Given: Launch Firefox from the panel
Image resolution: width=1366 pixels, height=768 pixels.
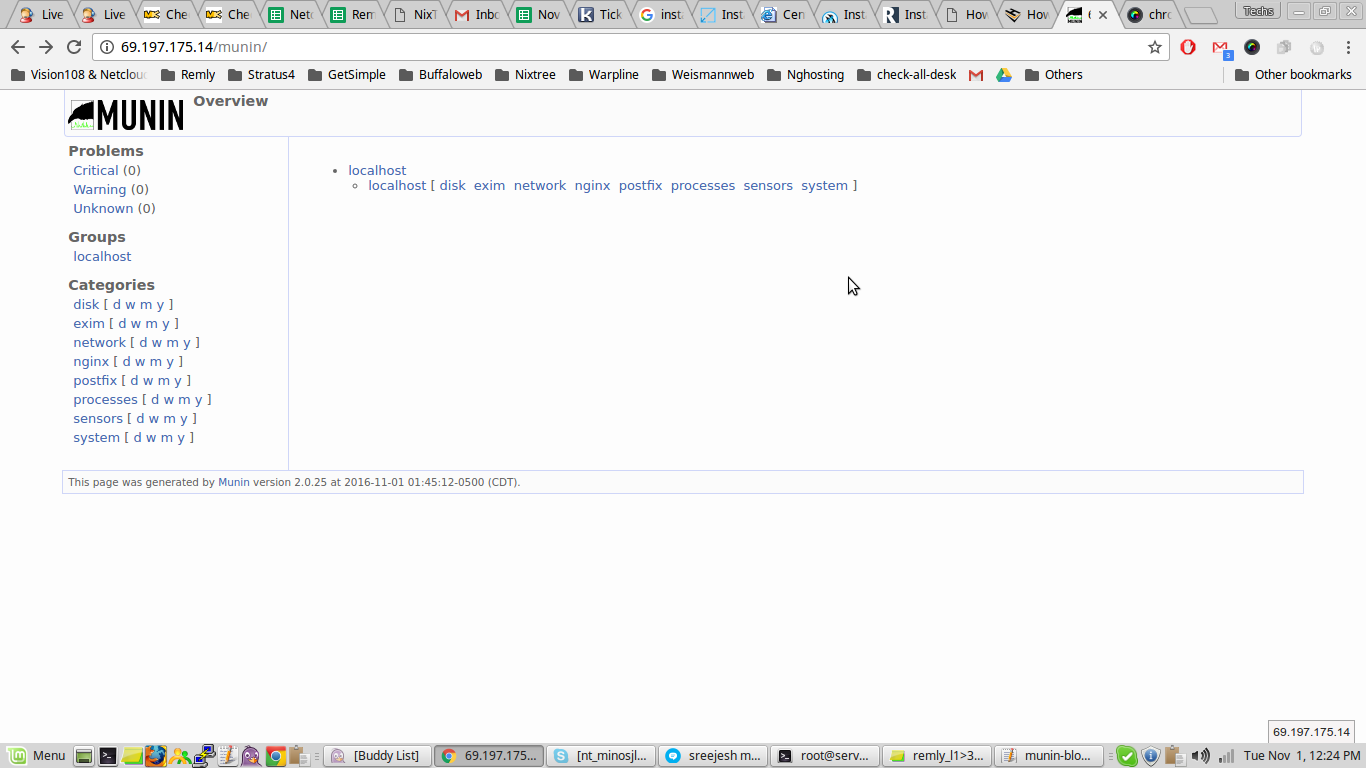Looking at the screenshot, I should point(155,756).
